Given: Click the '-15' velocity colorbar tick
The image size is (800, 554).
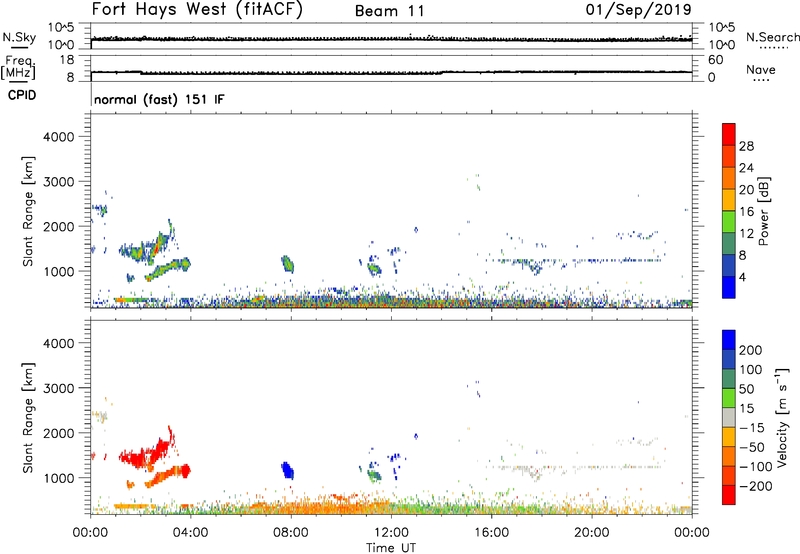Looking at the screenshot, I should tap(751, 428).
